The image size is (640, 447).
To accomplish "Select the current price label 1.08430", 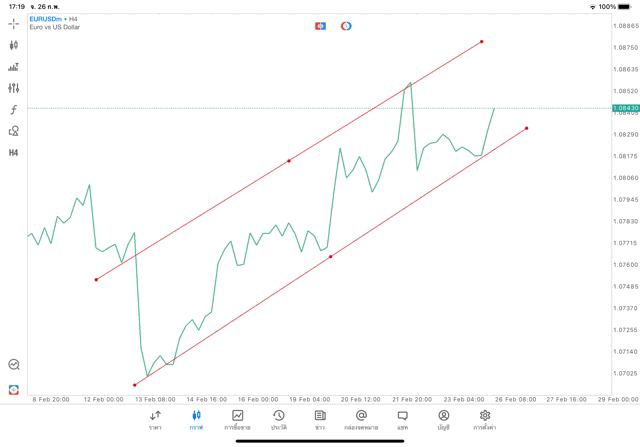I will pyautogui.click(x=625, y=107).
